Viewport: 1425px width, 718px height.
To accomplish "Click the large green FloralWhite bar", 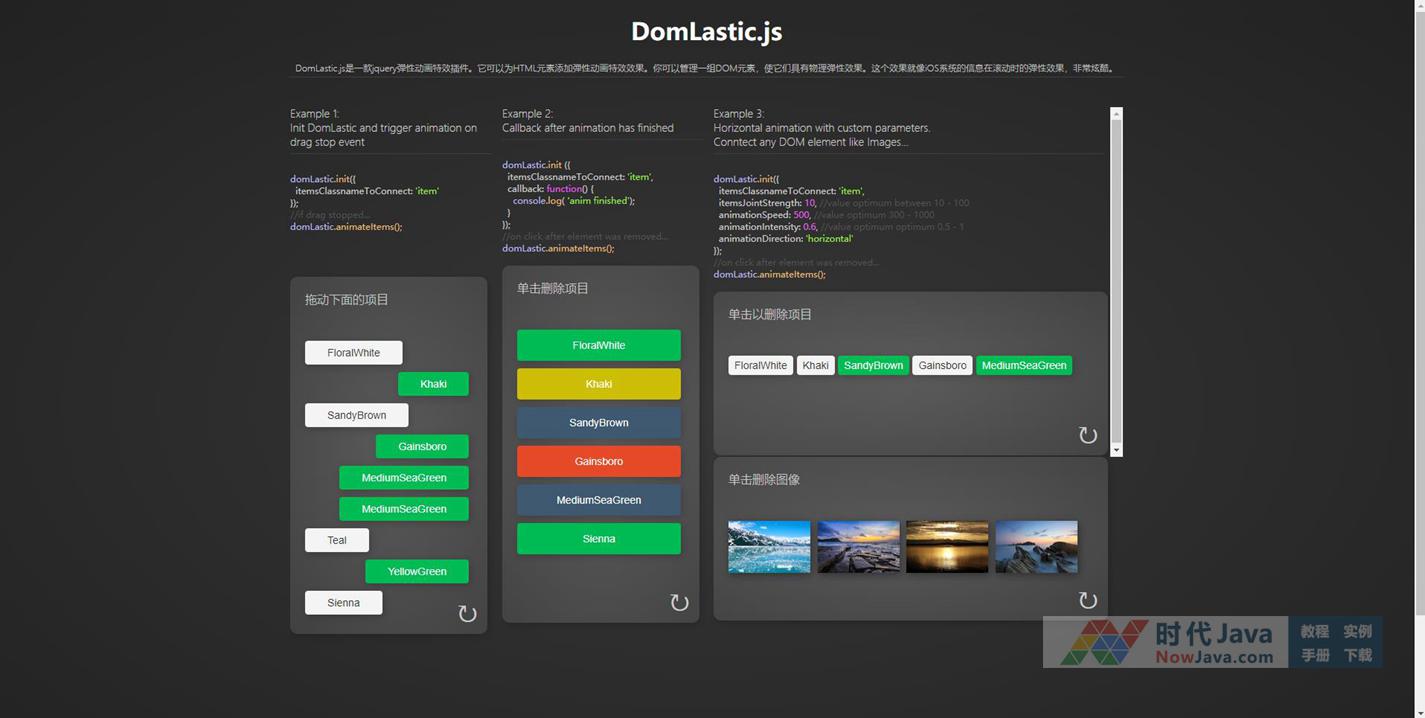I will (x=598, y=345).
